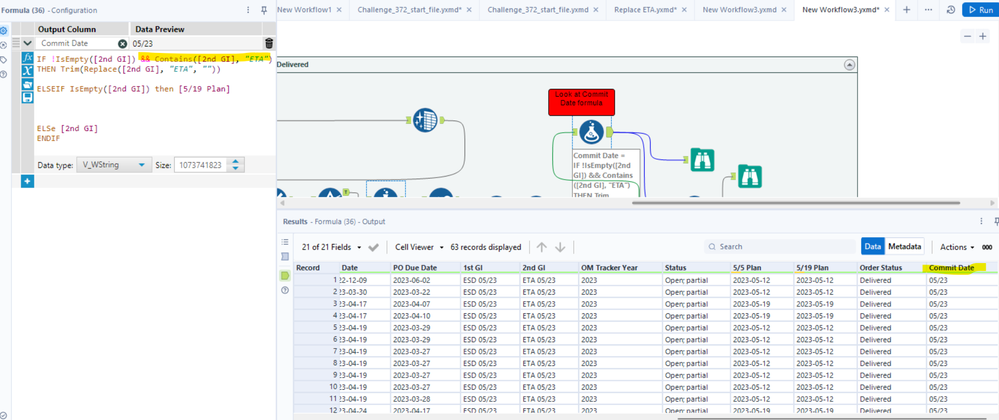This screenshot has width=999, height=420.
Task: Collapse the Delivered container
Action: point(849,64)
